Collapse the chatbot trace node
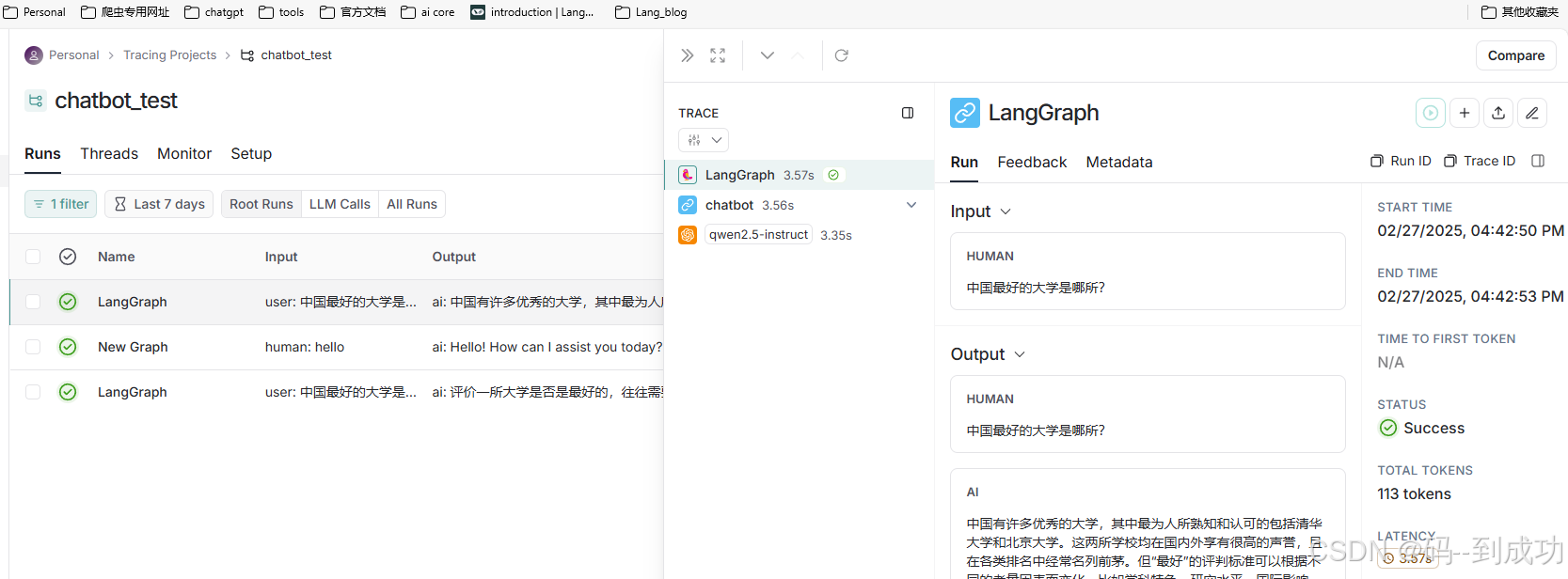1568x579 pixels. (911, 205)
